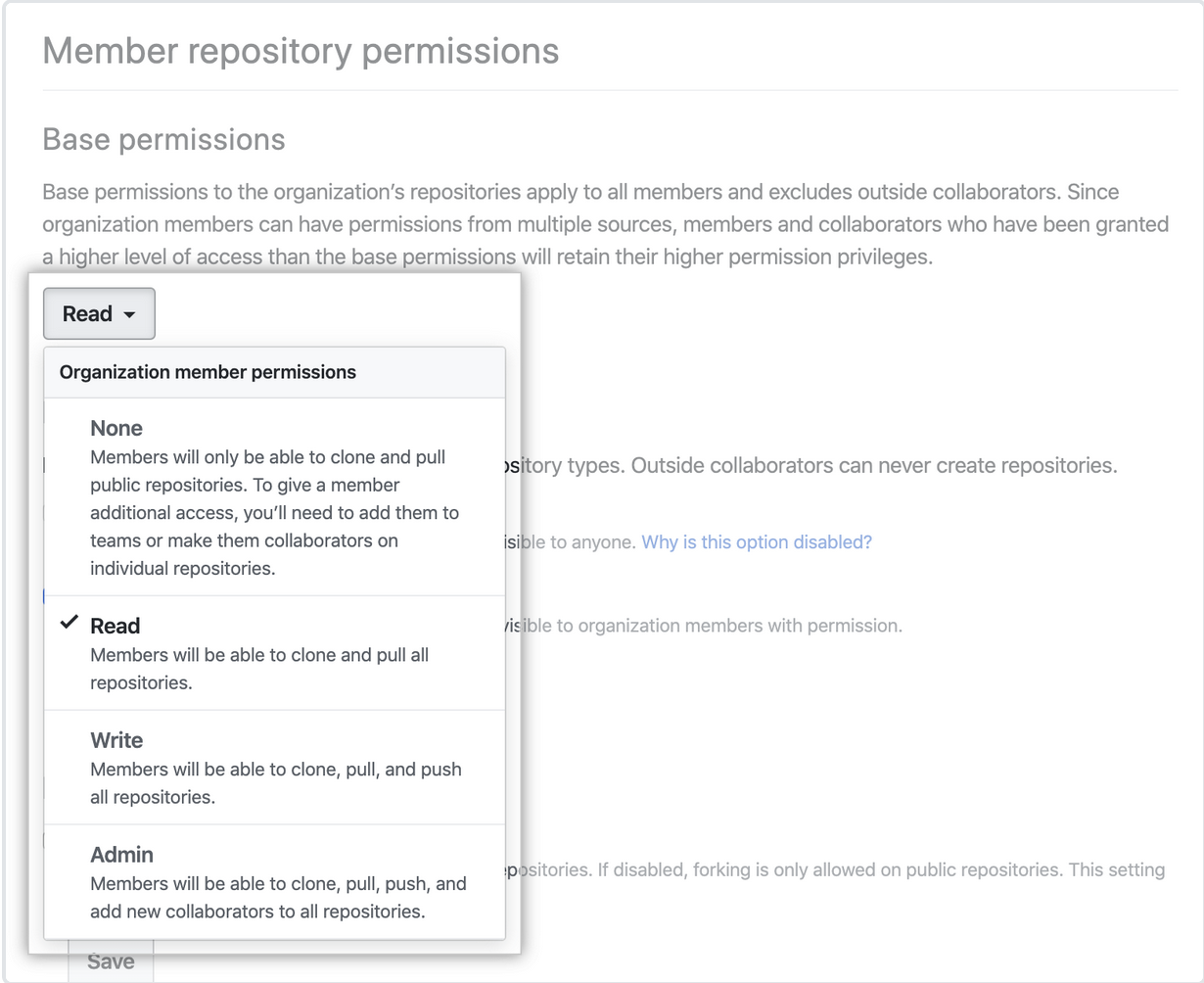
Task: Click the None option's description text
Action: tap(274, 512)
